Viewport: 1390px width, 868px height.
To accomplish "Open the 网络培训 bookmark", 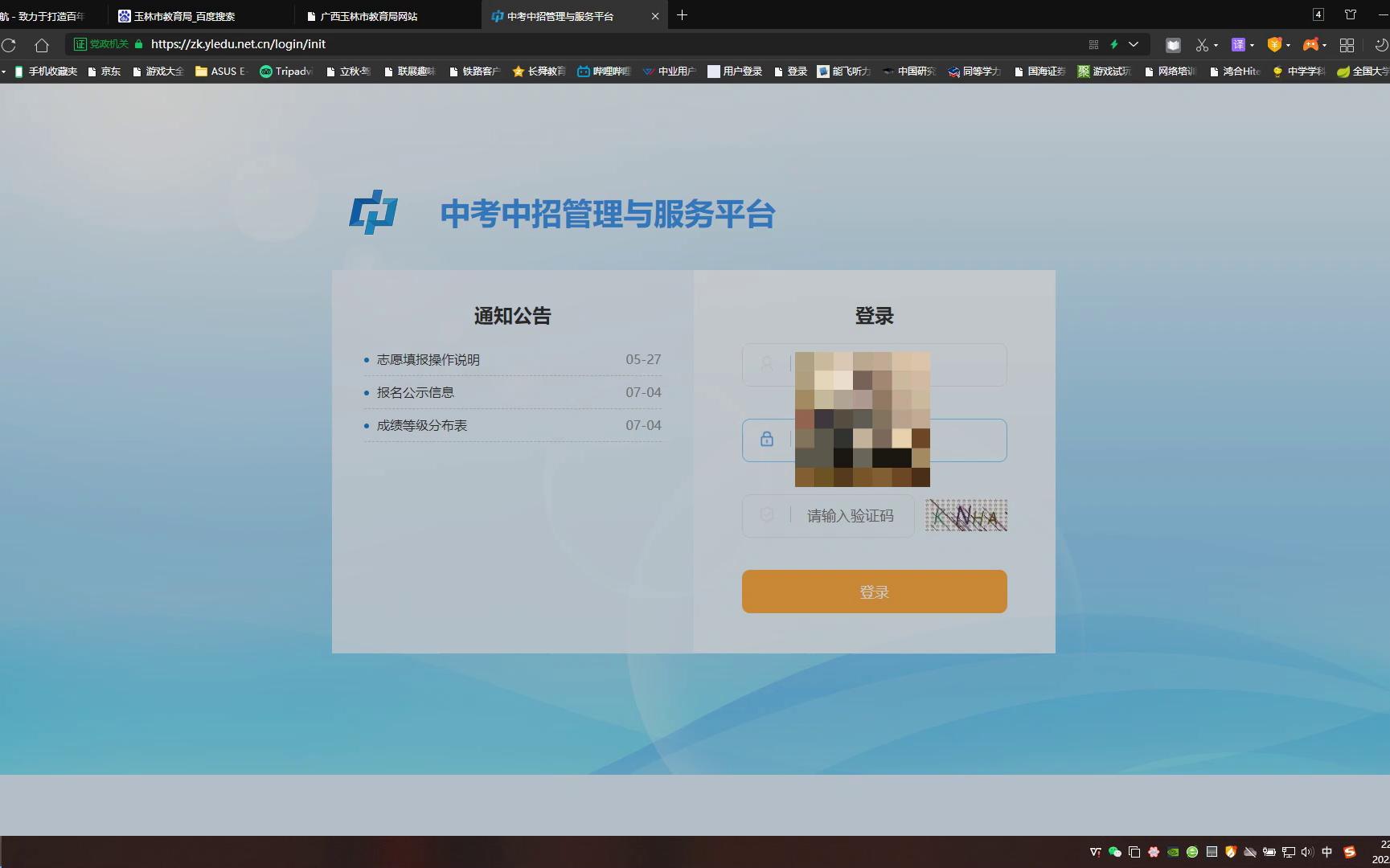I will tap(1171, 72).
